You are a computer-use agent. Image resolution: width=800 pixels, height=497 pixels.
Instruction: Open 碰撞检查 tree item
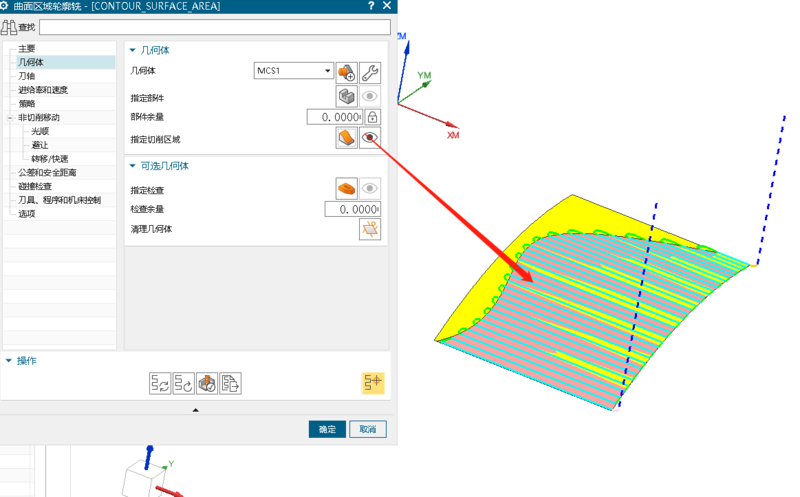click(35, 186)
